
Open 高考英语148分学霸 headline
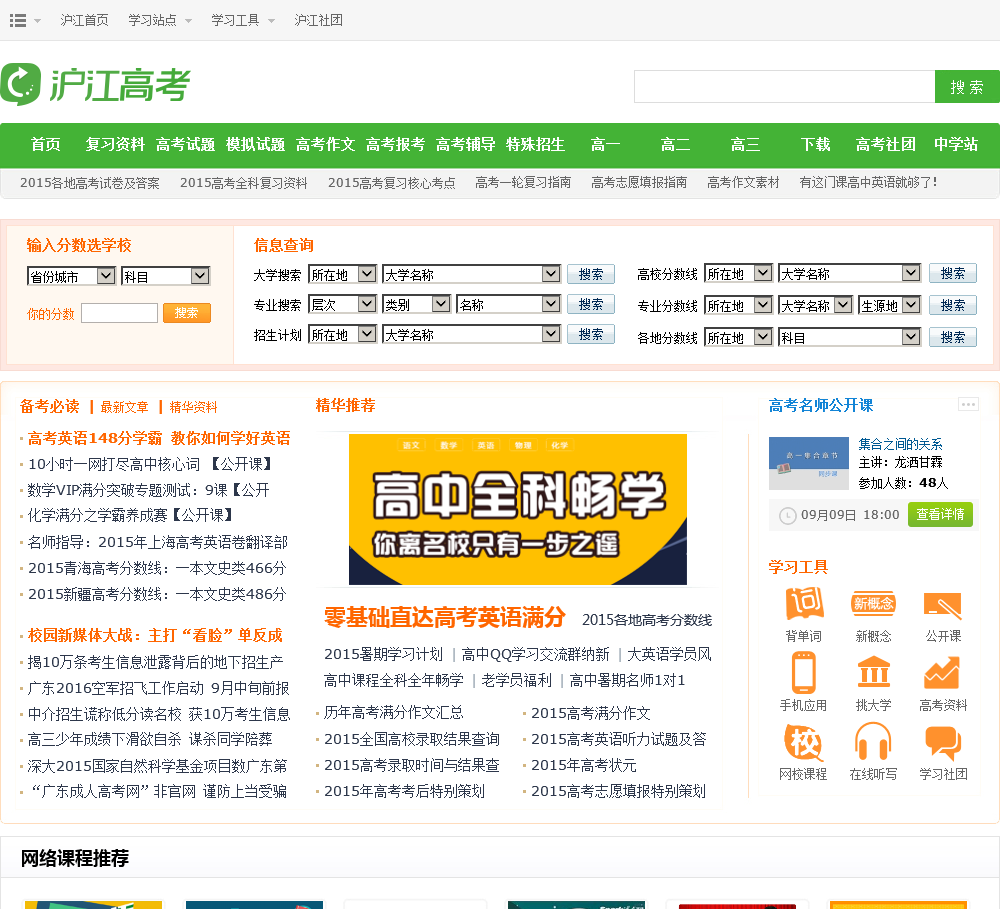point(159,438)
